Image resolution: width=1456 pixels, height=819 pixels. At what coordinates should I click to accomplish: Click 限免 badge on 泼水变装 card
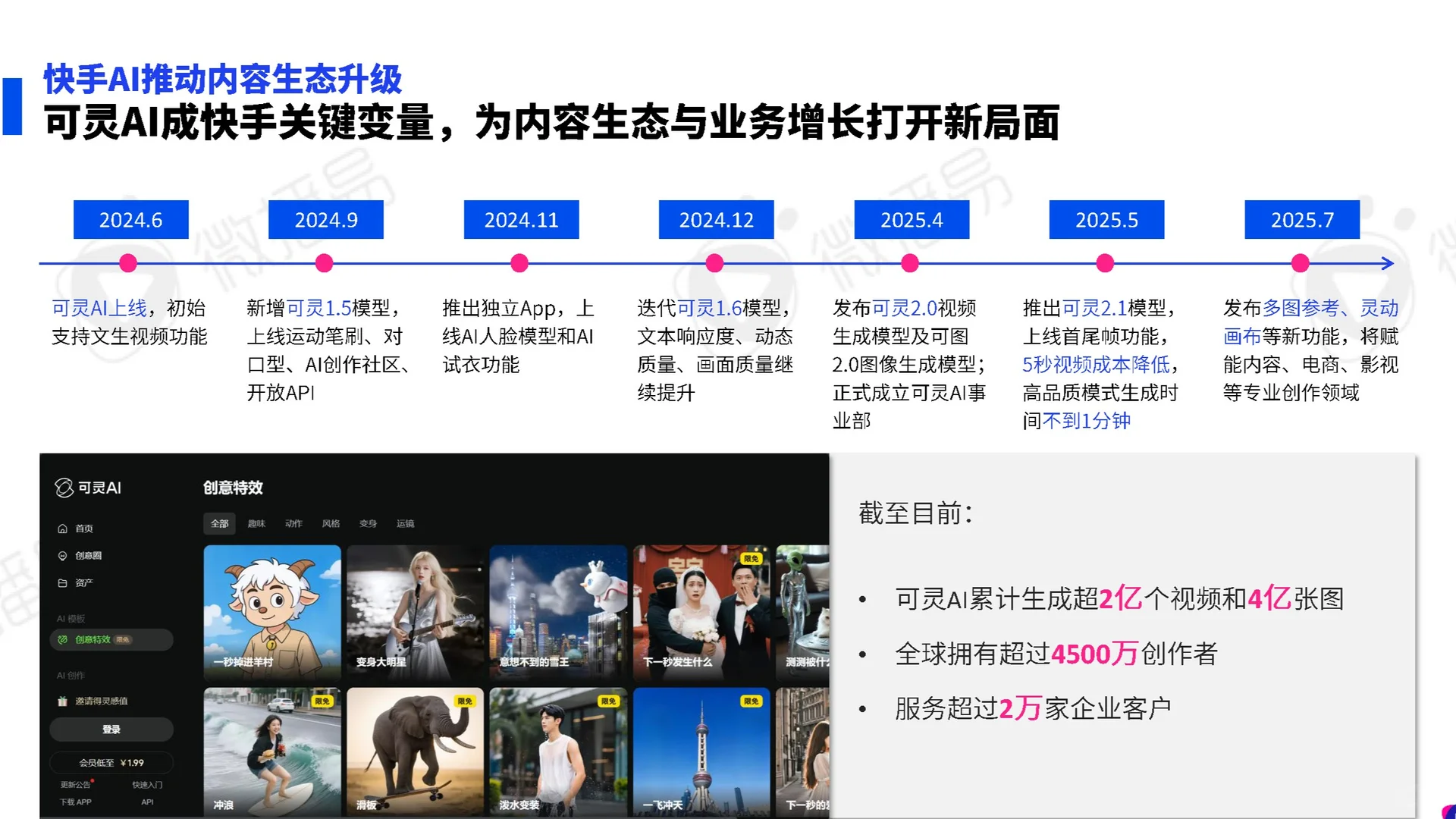pos(608,701)
